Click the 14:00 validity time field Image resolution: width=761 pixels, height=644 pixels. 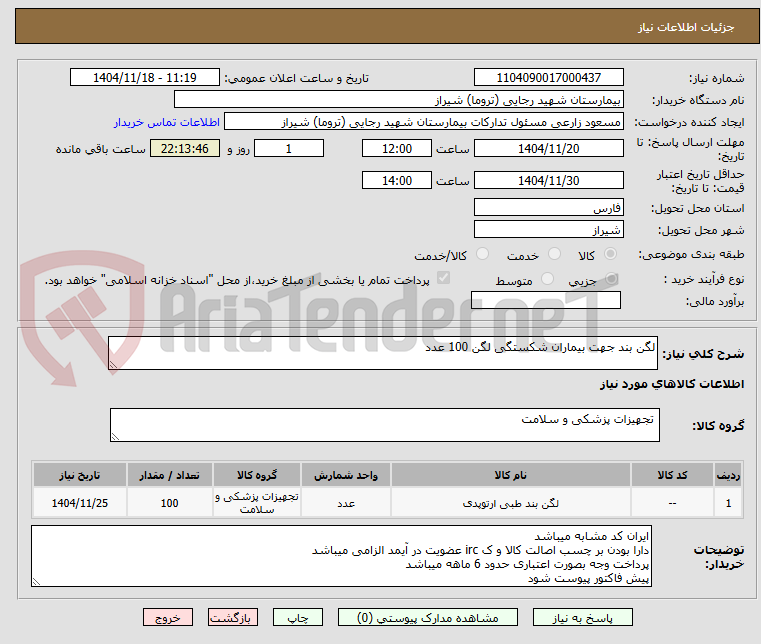(397, 181)
